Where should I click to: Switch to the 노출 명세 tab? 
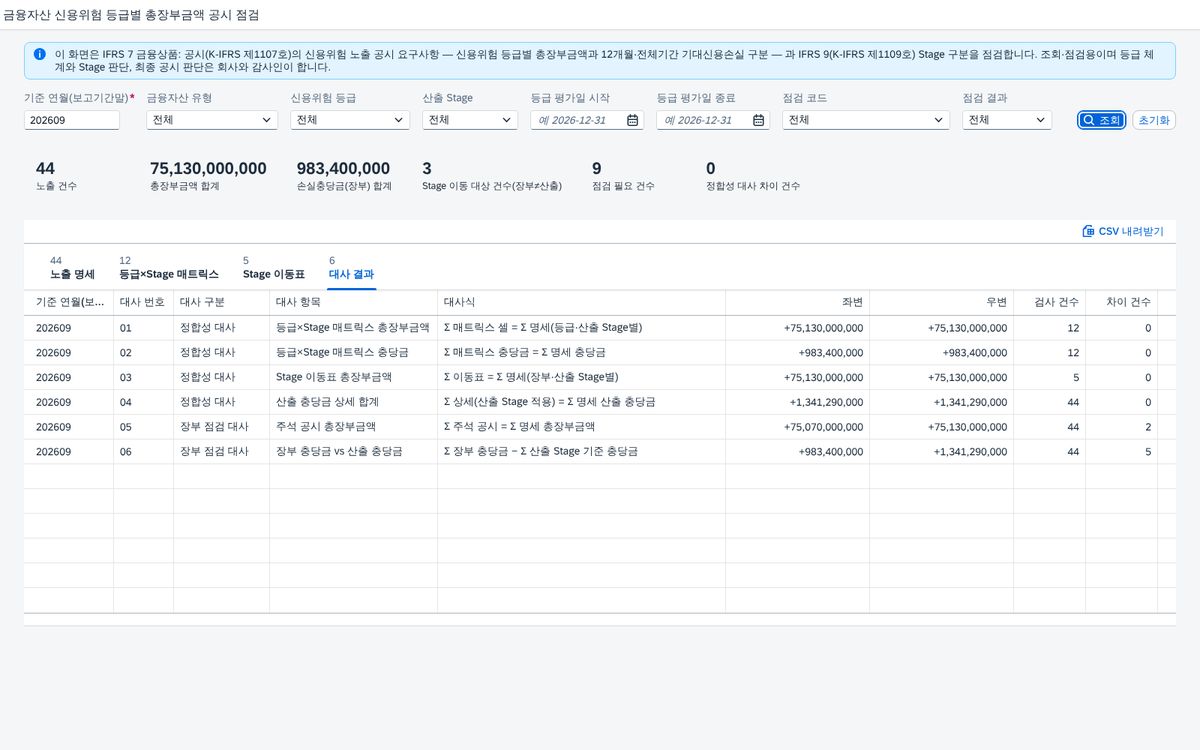[x=72, y=268]
